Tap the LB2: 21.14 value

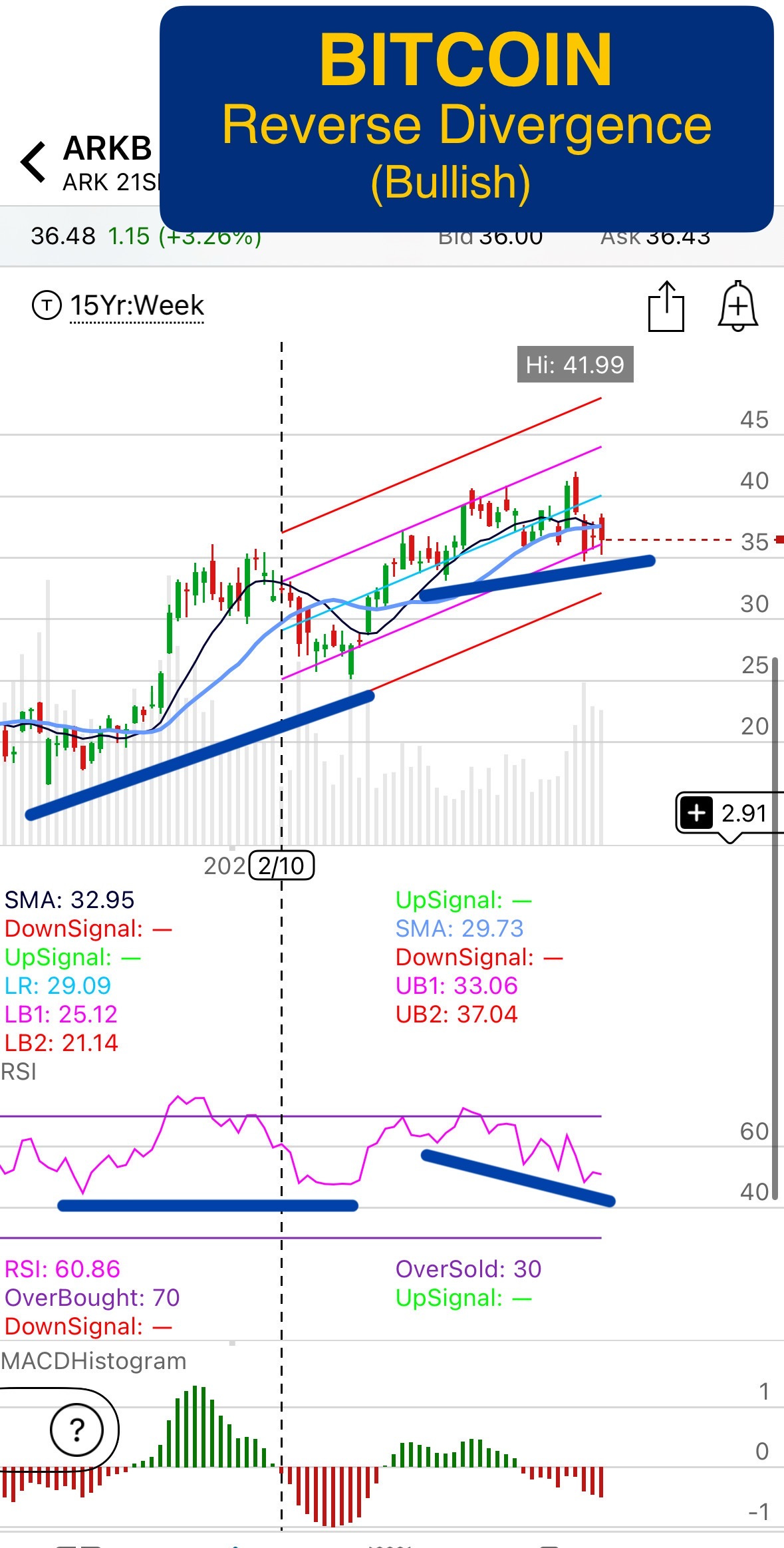[61, 1043]
